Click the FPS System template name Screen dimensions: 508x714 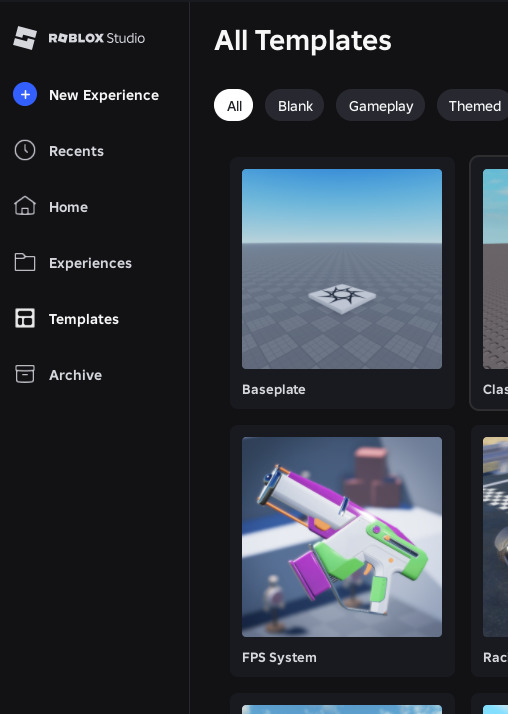point(279,658)
